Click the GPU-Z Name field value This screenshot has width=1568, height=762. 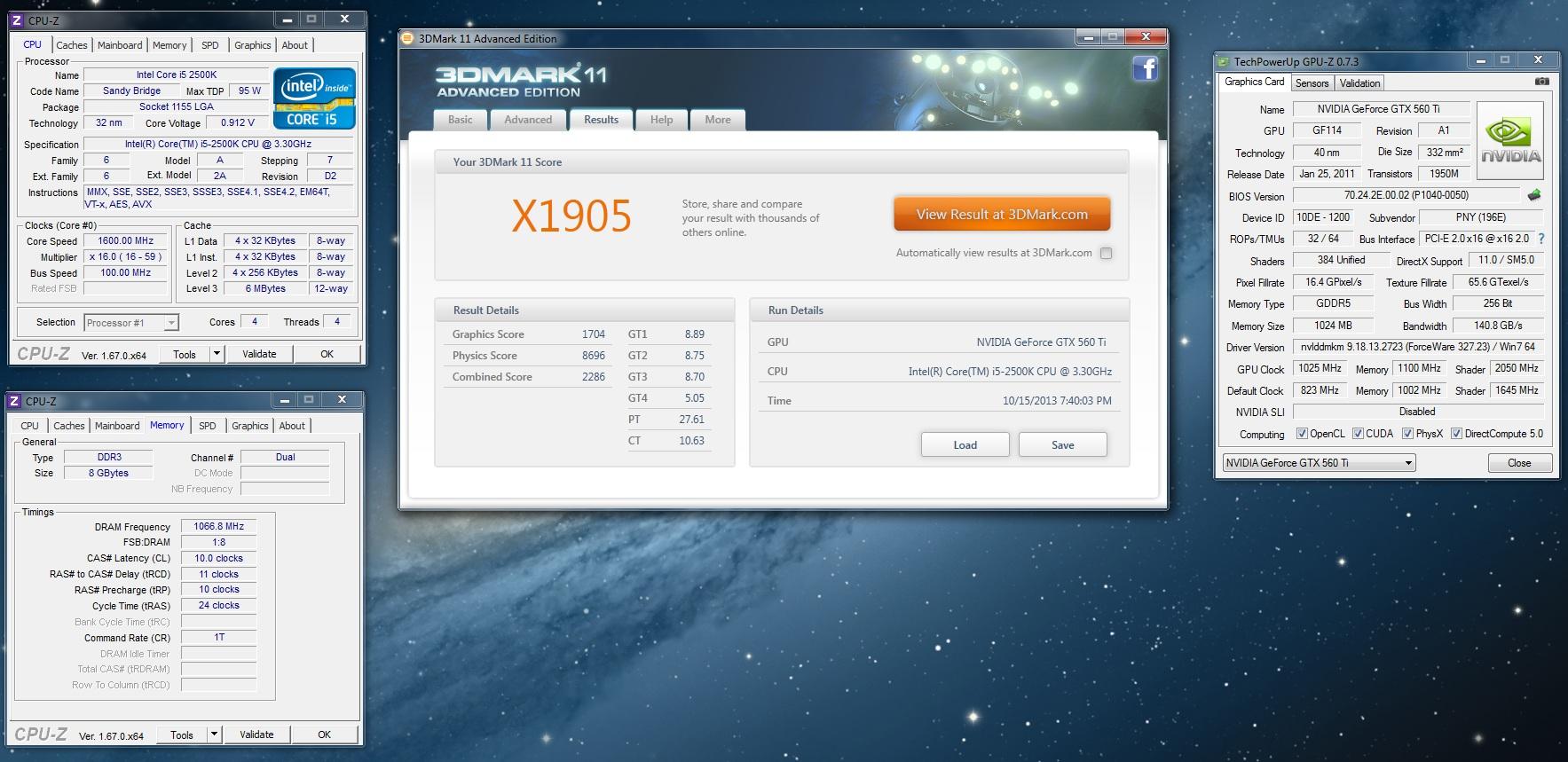[1381, 109]
